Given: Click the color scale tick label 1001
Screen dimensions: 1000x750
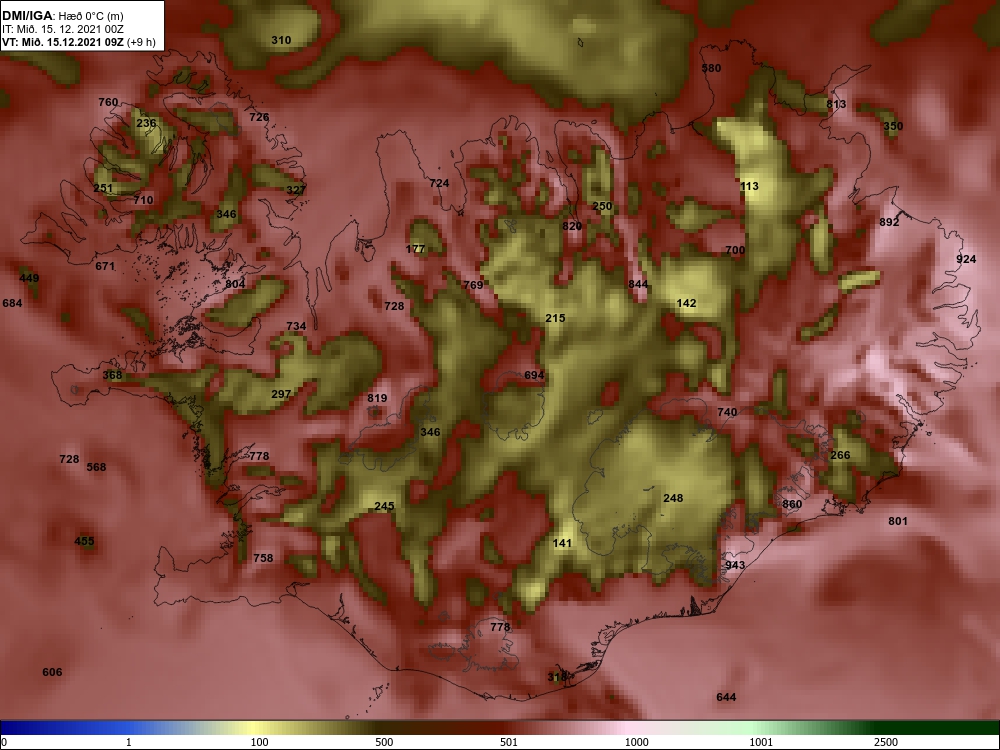Looking at the screenshot, I should (761, 742).
